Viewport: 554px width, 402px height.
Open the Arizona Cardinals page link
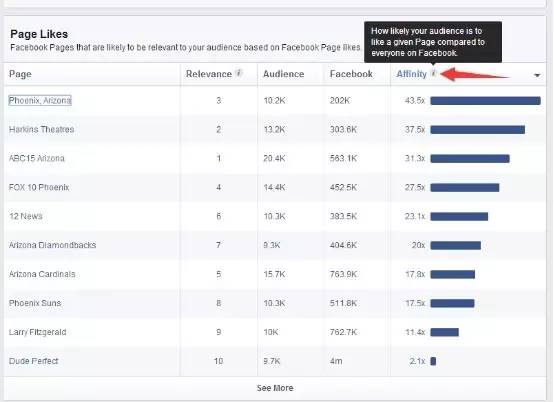[x=42, y=274]
